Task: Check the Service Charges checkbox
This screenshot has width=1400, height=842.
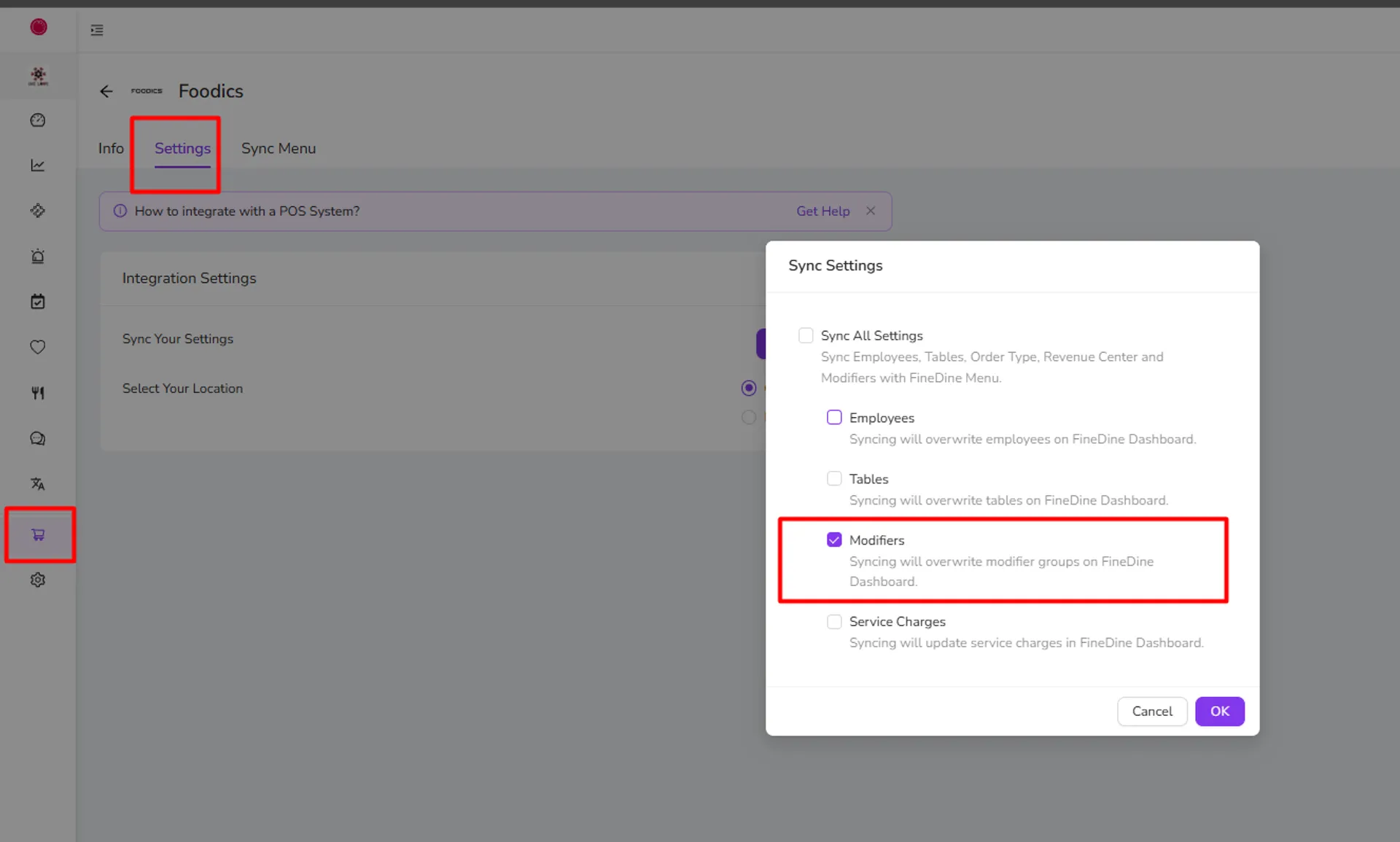Action: pyautogui.click(x=834, y=622)
